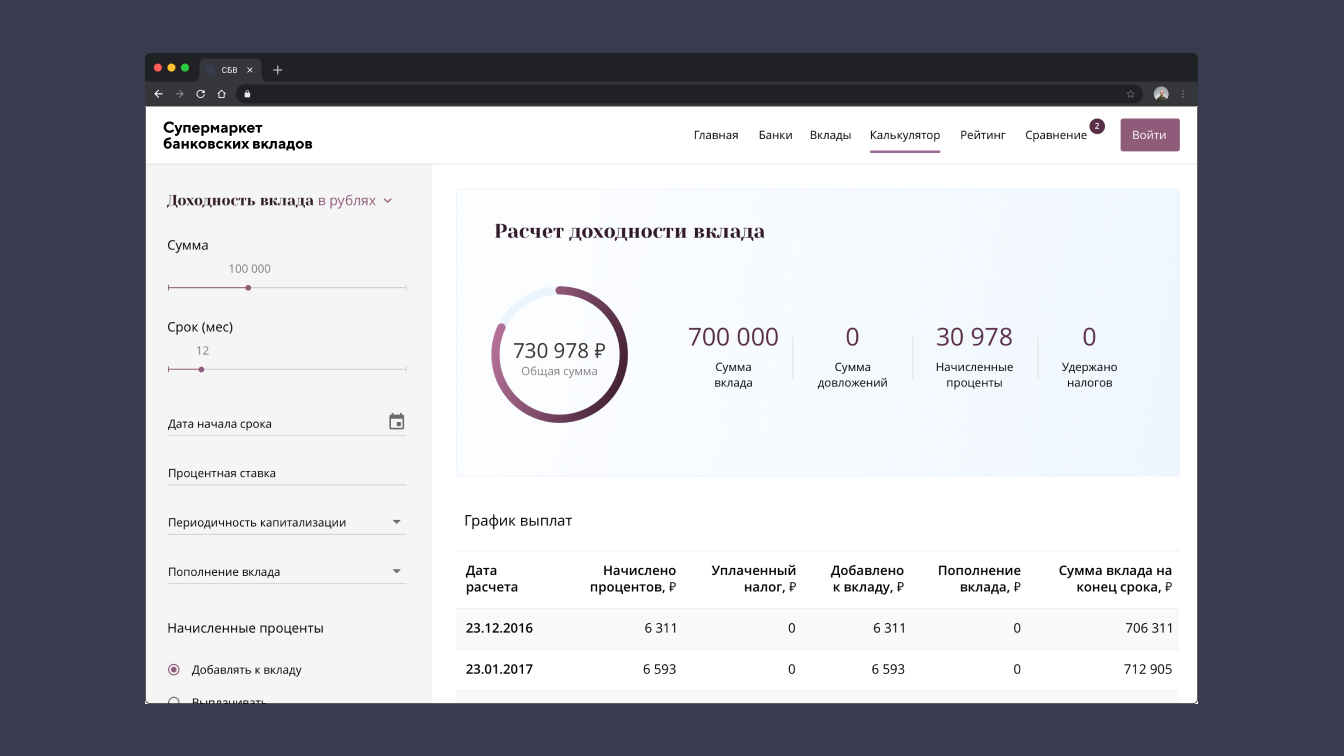Click the Войти button
Screen dimensions: 1344x756
1149,135
